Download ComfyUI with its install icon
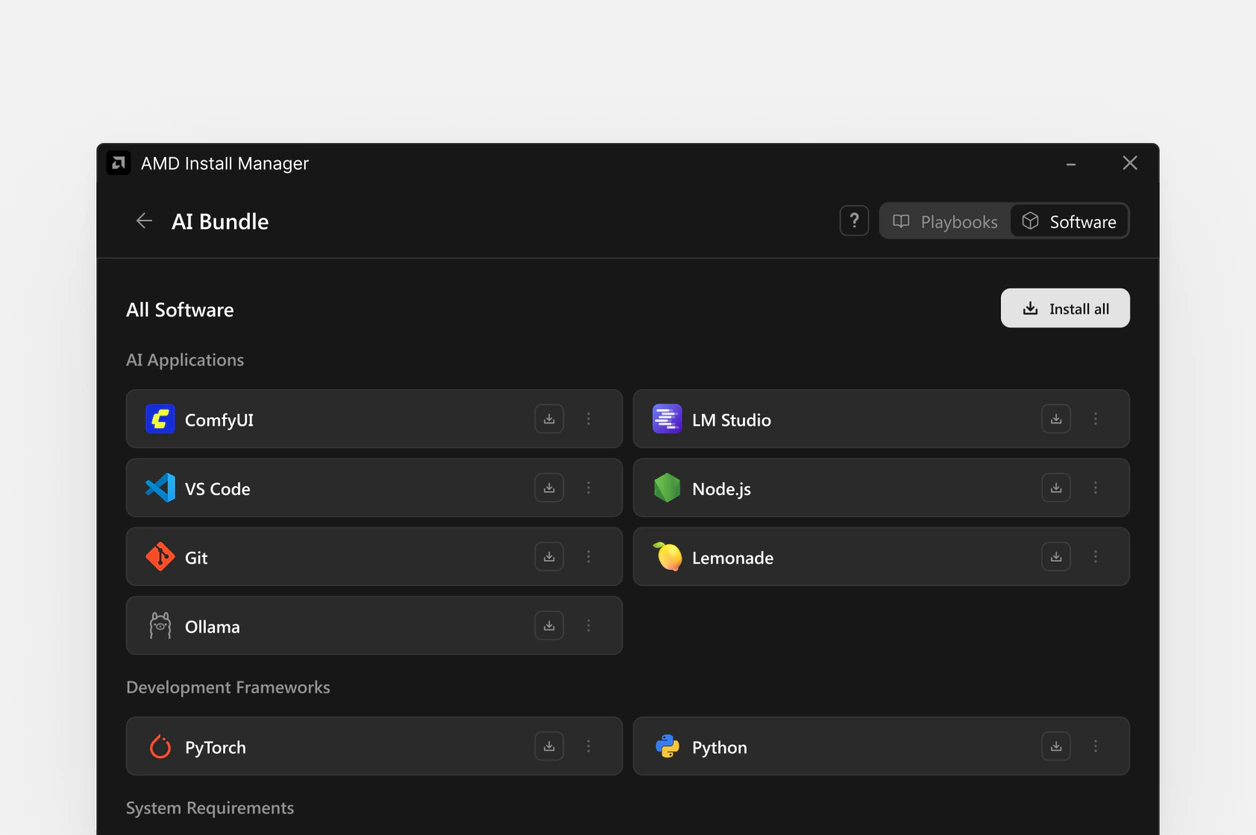1256x835 pixels. [549, 419]
